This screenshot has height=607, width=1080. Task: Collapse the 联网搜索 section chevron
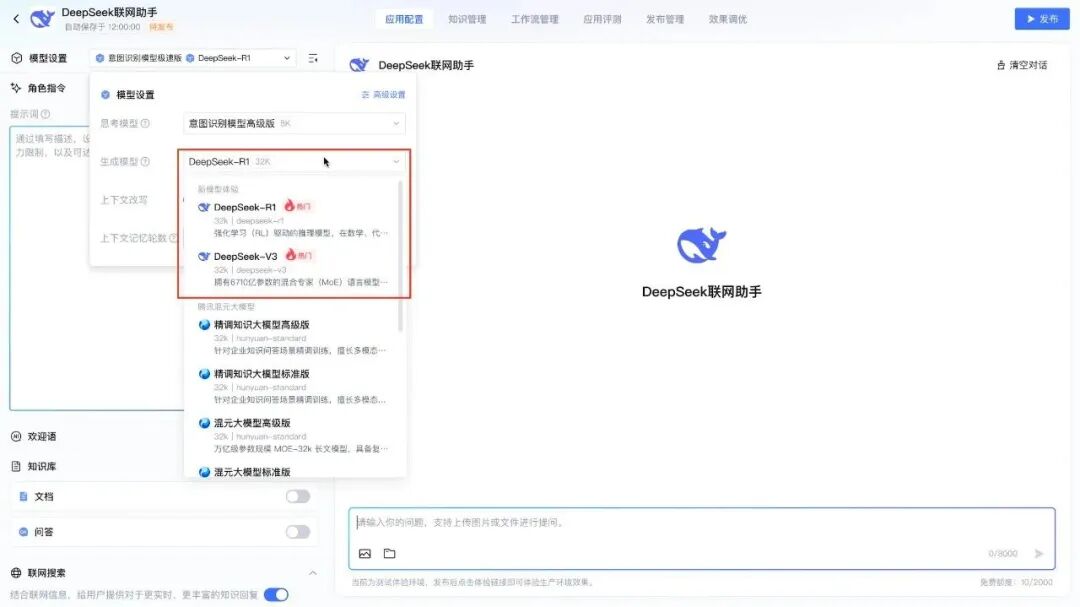point(313,573)
